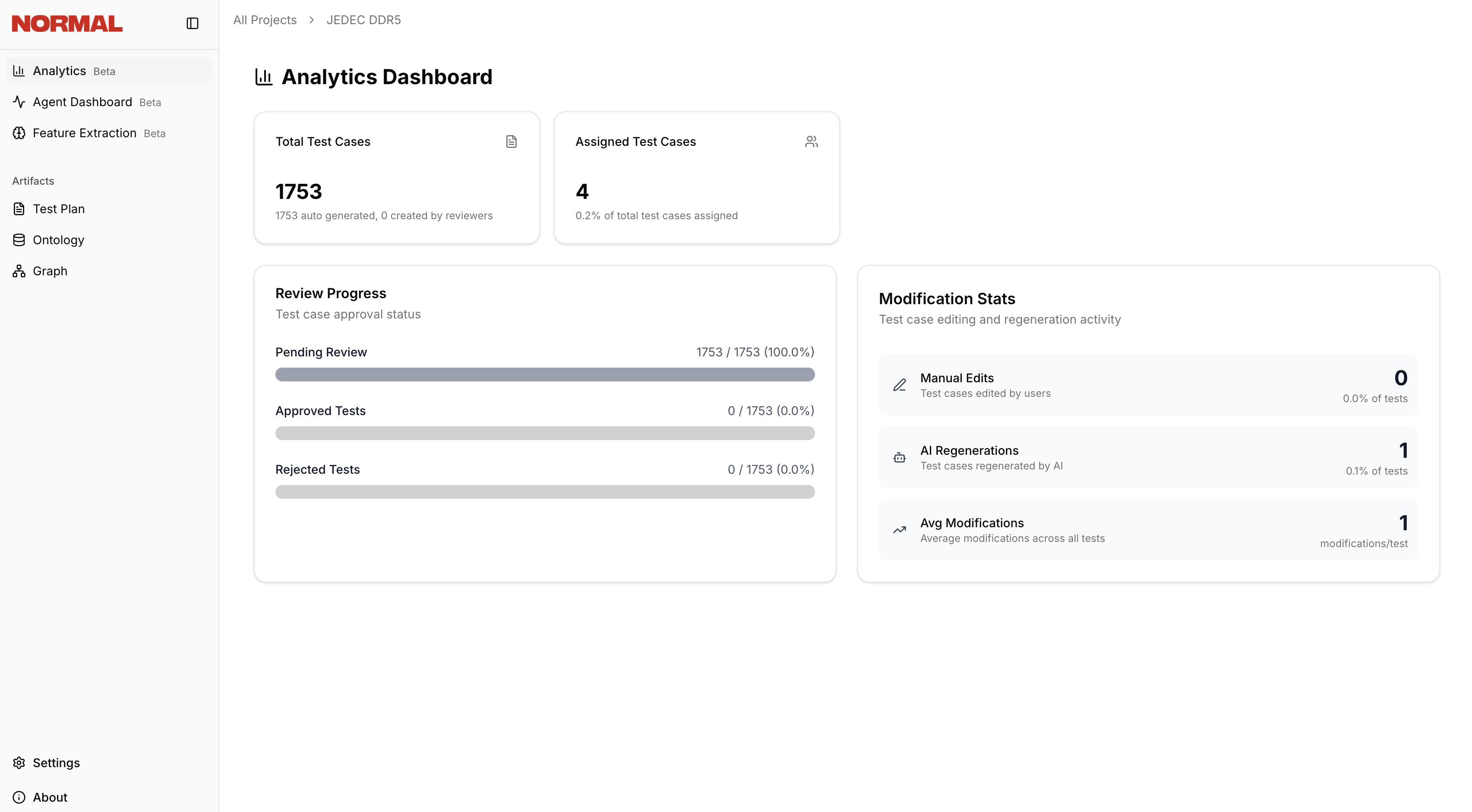Select the Manual Edits pen icon
The width and height of the screenshot is (1472, 812).
pos(899,385)
